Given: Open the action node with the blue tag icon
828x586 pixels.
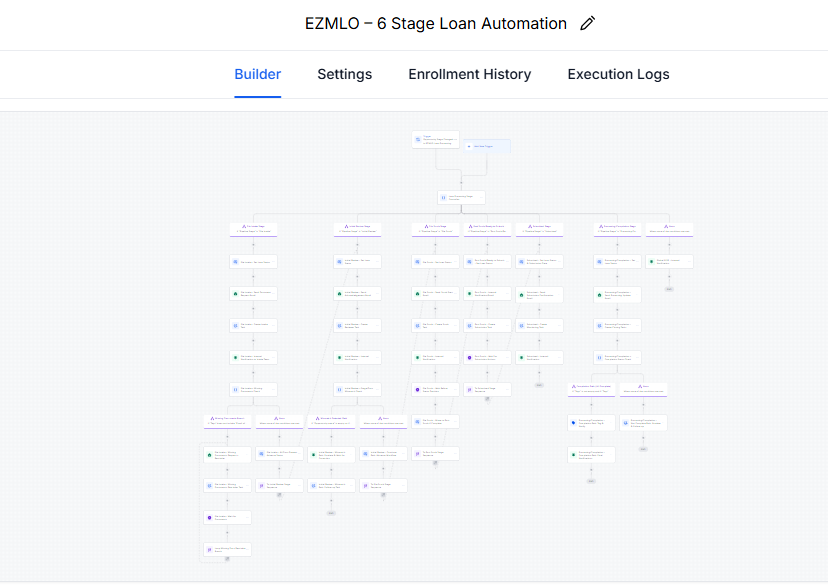Looking at the screenshot, I should click(591, 422).
